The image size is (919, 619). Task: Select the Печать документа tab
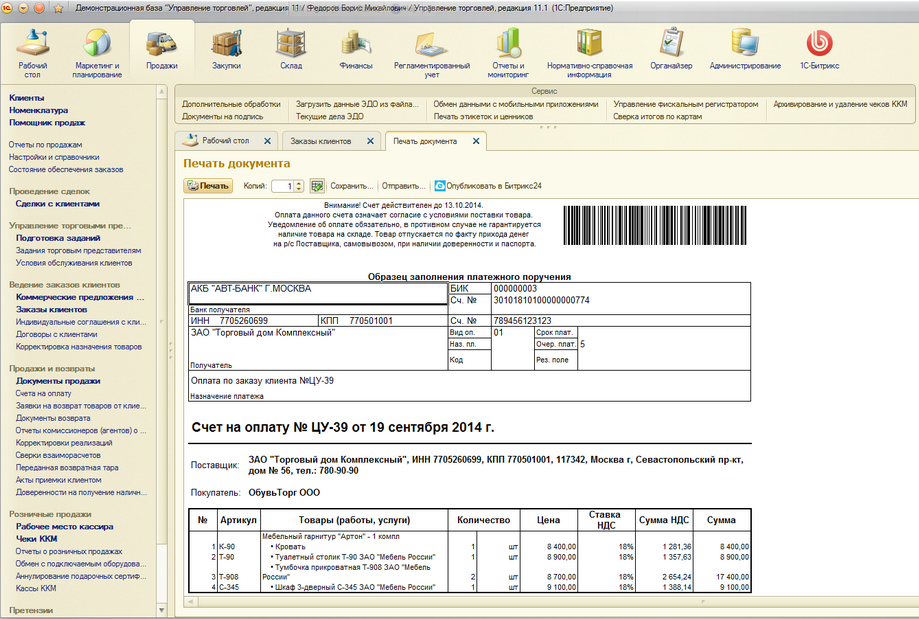pyautogui.click(x=425, y=141)
